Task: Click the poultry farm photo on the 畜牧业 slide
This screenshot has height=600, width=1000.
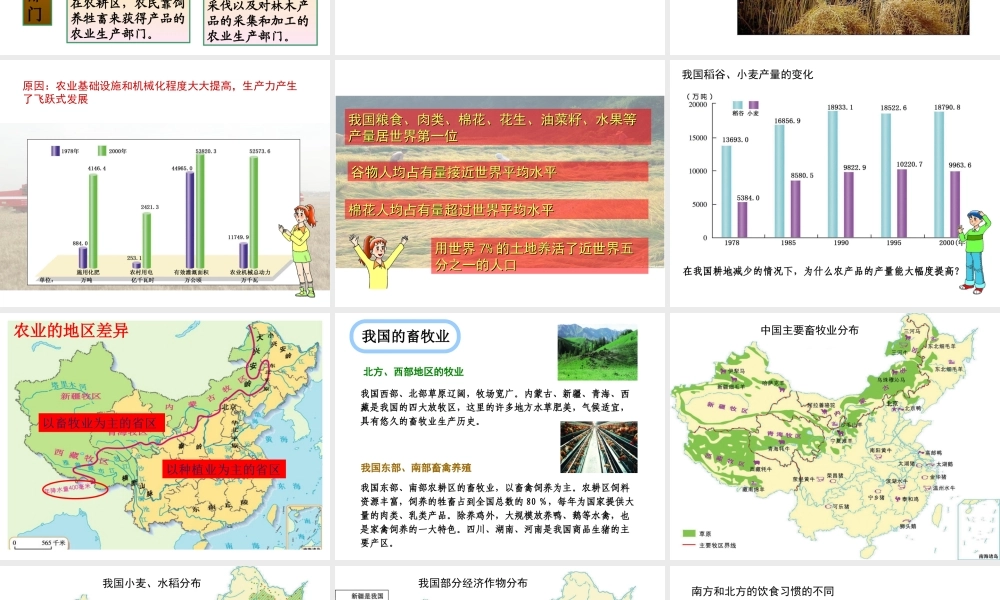Action: tap(599, 447)
